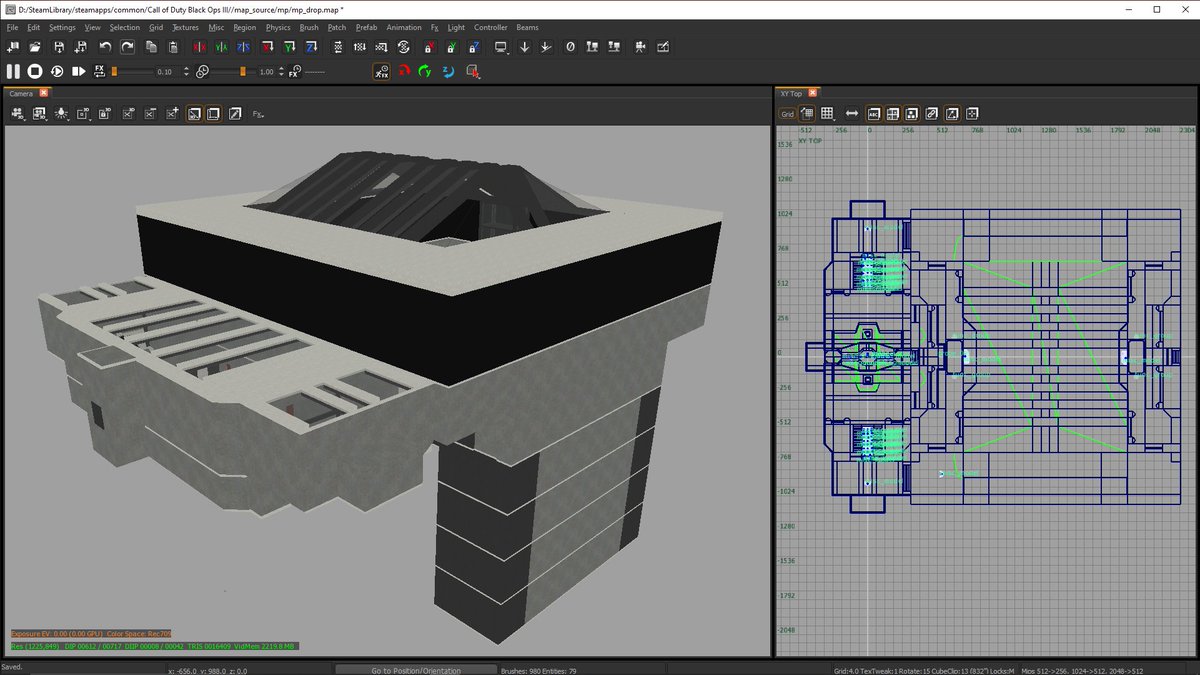Pause the FX playback

pos(13,71)
